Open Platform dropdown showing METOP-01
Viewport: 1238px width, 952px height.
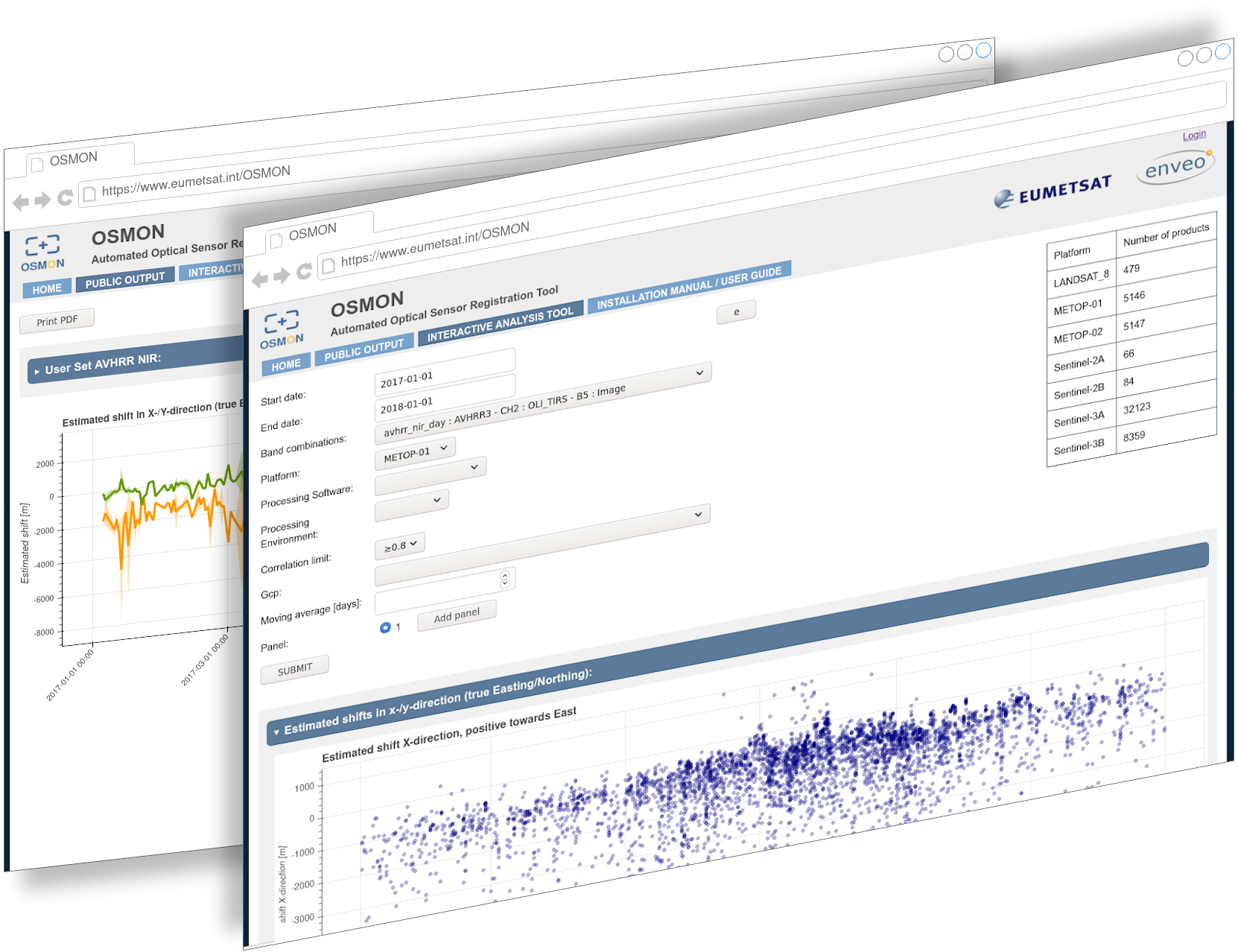click(x=415, y=454)
